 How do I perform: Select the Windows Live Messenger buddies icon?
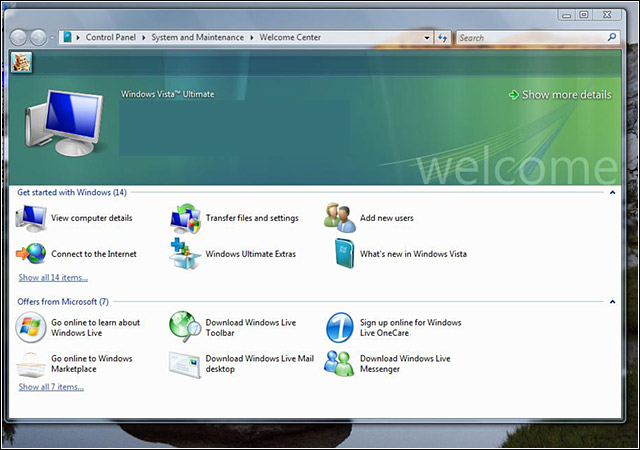click(340, 363)
